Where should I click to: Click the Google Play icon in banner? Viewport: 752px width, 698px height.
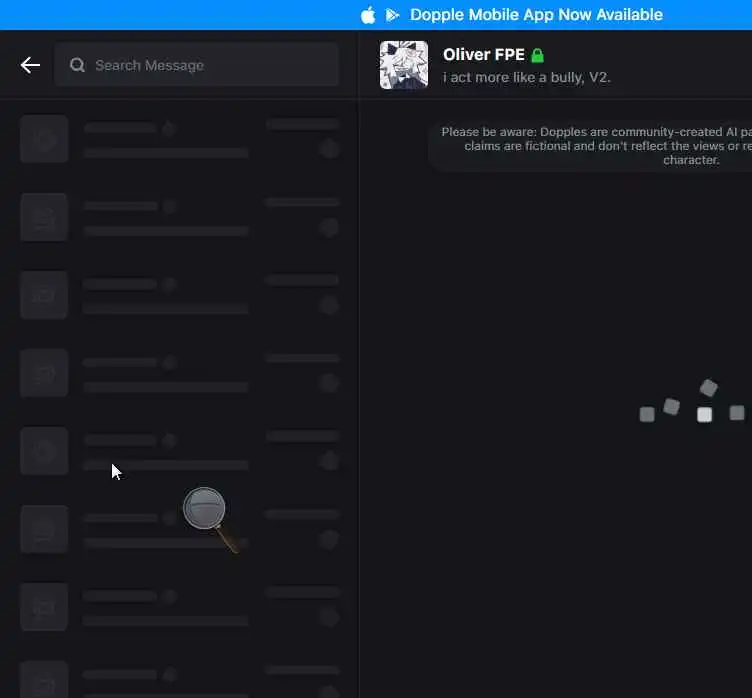[392, 15]
